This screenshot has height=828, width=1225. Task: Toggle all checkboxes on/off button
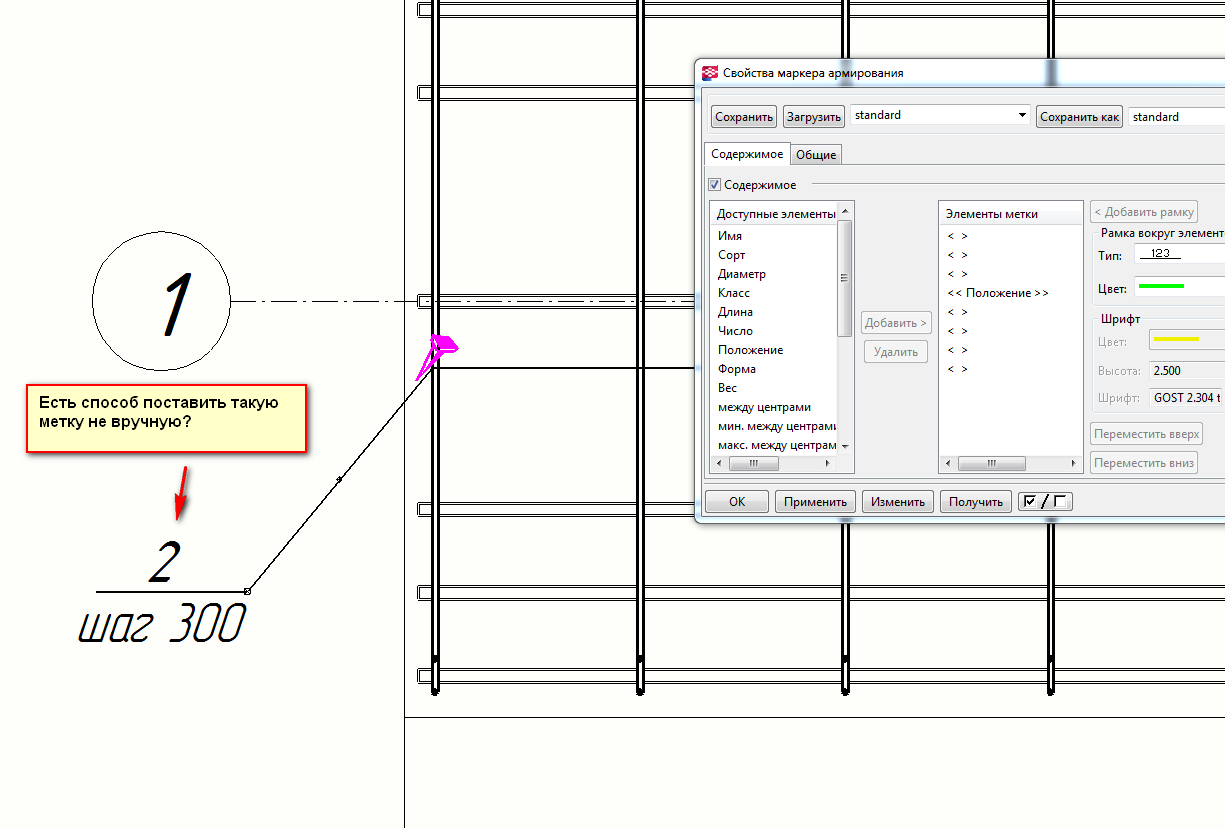click(x=1045, y=502)
